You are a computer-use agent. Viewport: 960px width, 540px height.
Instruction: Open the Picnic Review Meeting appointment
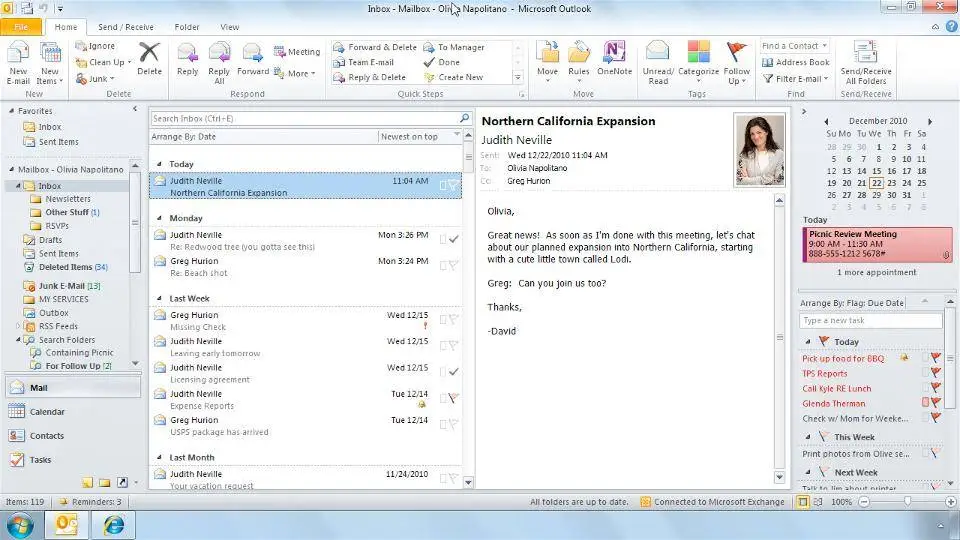coord(877,244)
